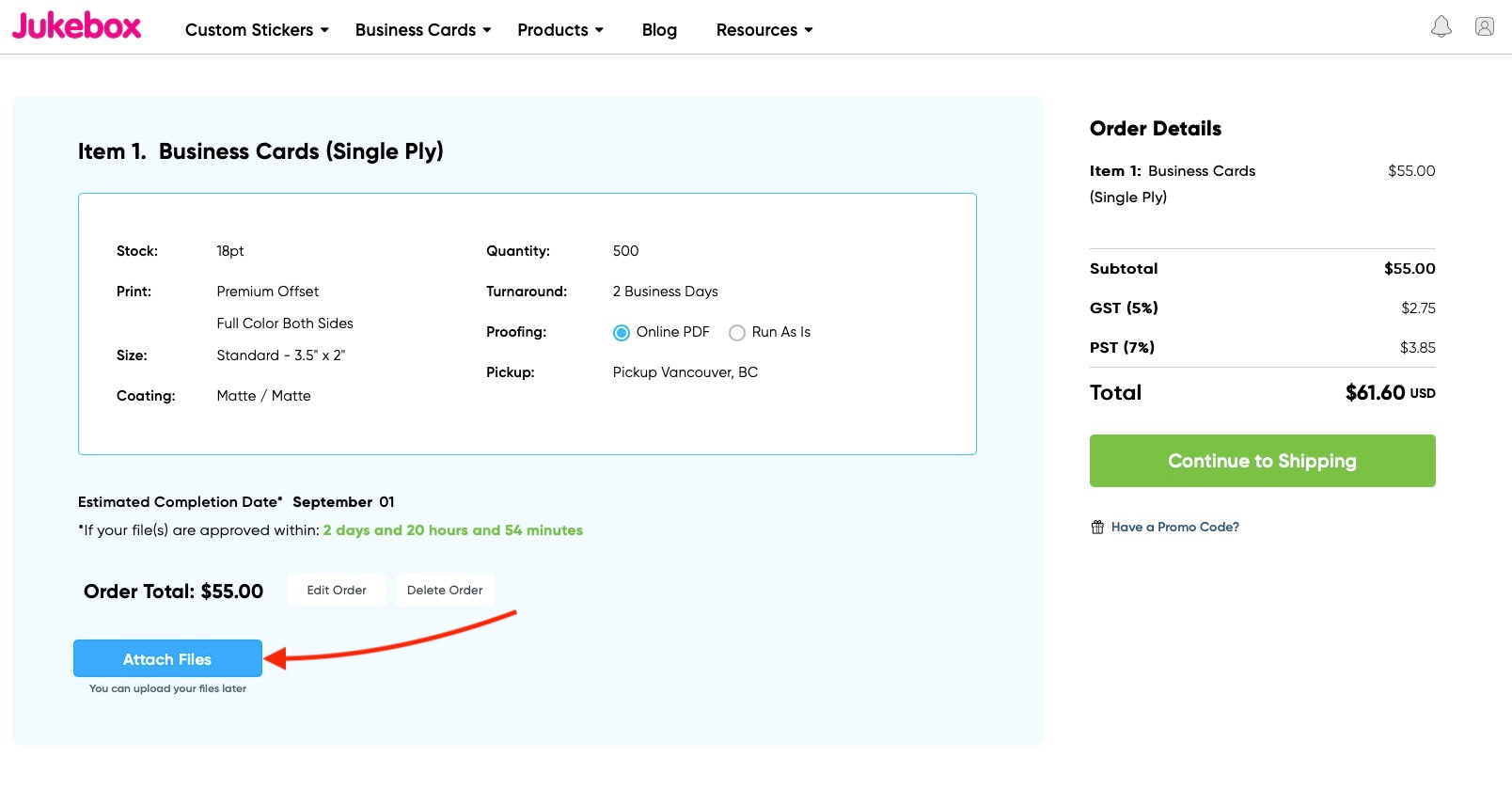1512x805 pixels.
Task: Click the '$2.75' GST amount
Action: pyautogui.click(x=1418, y=308)
